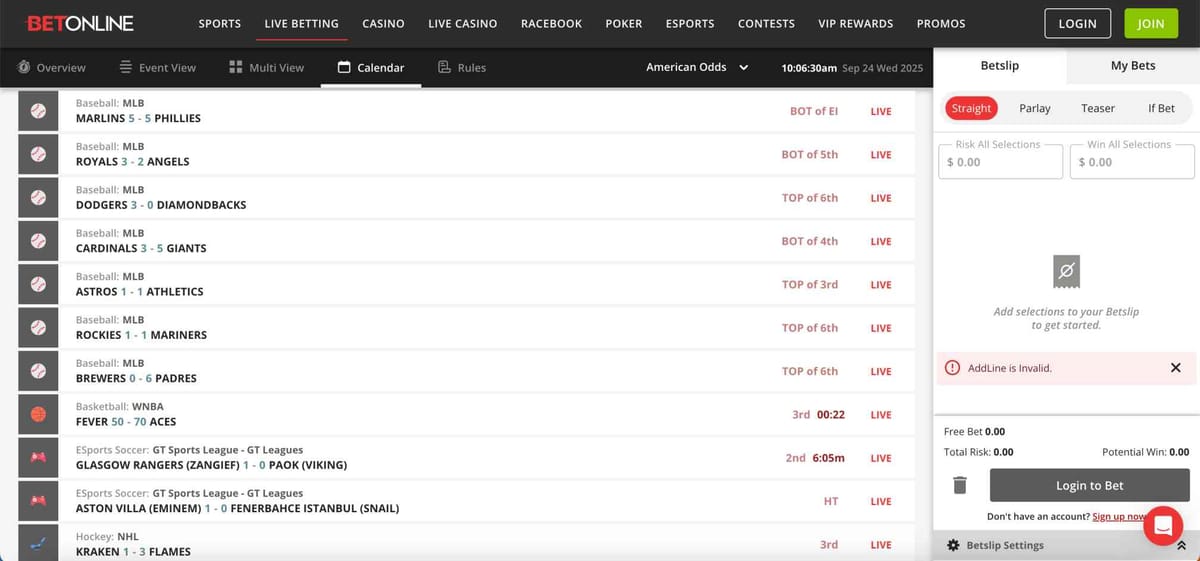Image resolution: width=1200 pixels, height=561 pixels.
Task: Open the American Odds format dropdown
Action: pos(698,67)
